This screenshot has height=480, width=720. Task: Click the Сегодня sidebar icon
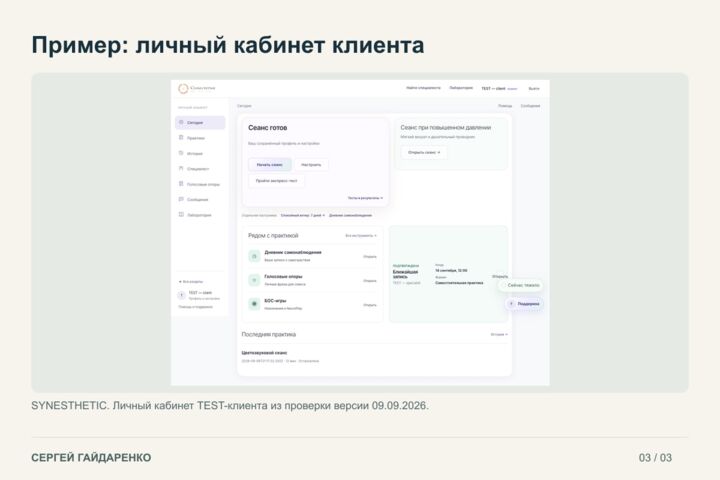click(x=181, y=123)
